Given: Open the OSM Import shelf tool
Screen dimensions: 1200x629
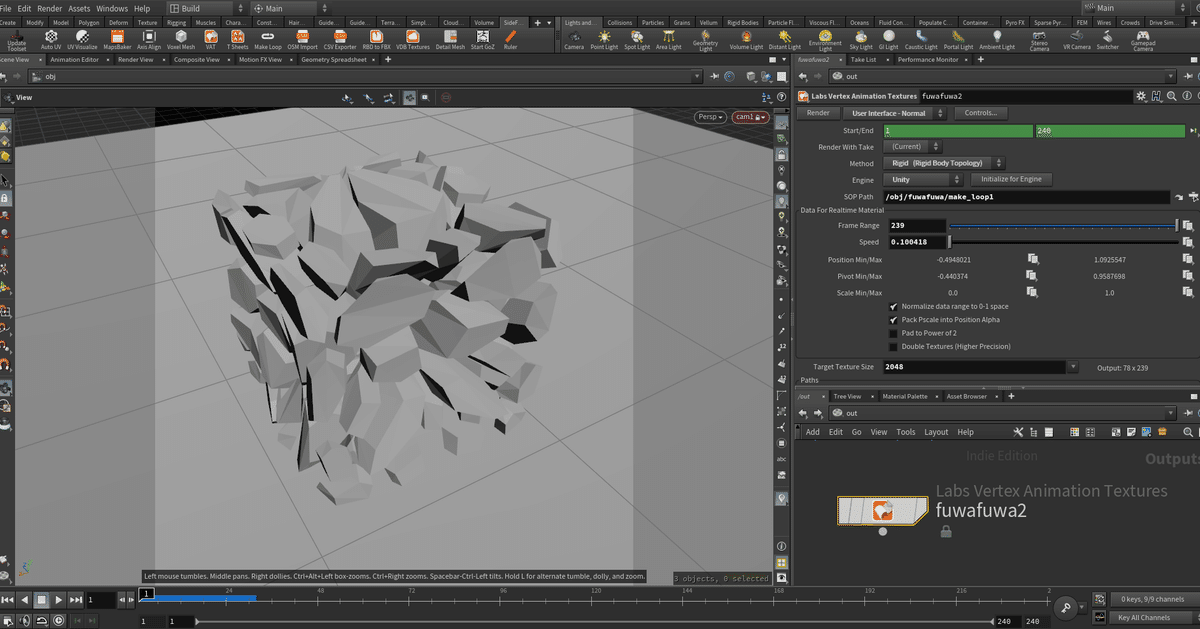Looking at the screenshot, I should (x=302, y=39).
